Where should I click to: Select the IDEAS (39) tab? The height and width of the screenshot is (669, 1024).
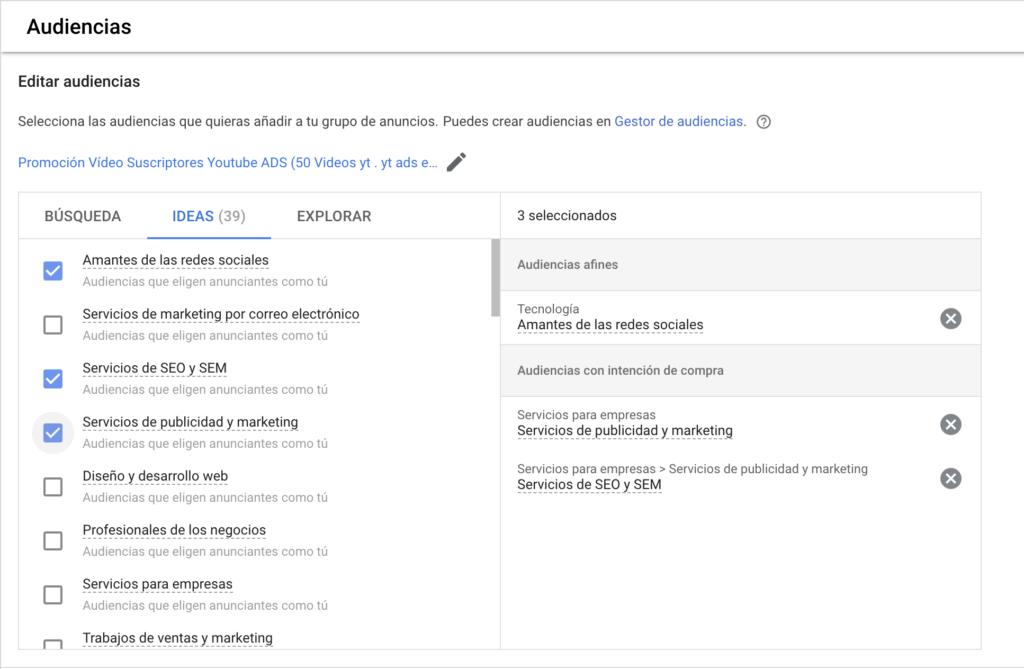pyautogui.click(x=209, y=216)
